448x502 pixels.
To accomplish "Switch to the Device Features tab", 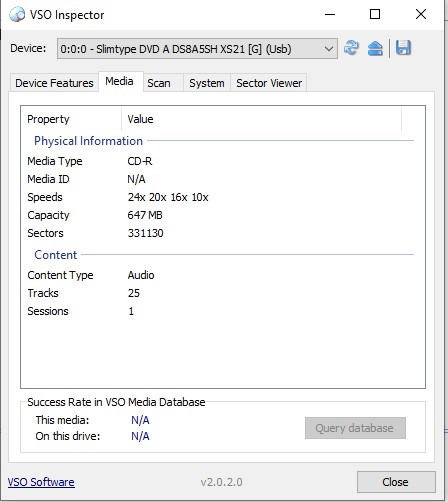I will (54, 83).
